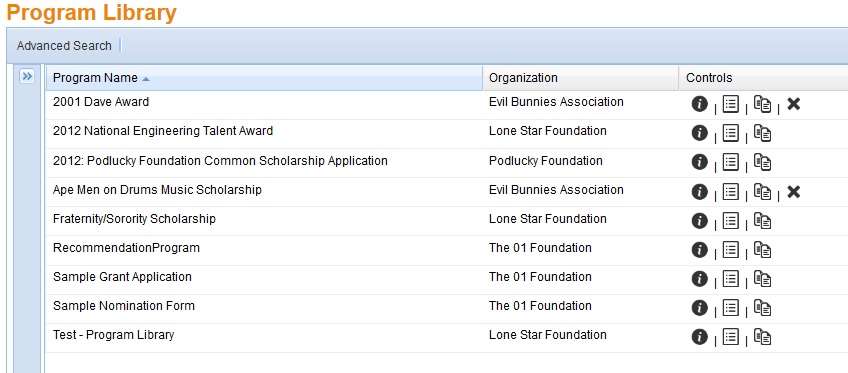Select the Sample Grant Application row
This screenshot has height=373, width=848.
pos(447,279)
